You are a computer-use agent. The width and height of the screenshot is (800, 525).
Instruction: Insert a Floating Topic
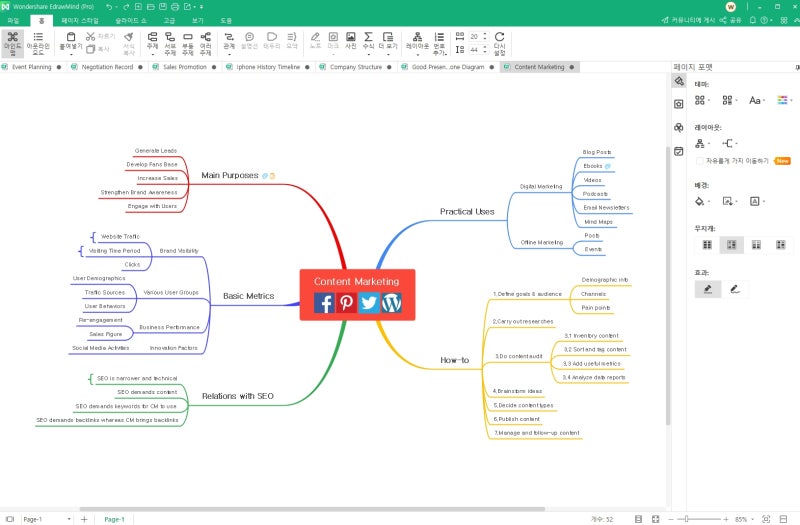[188, 43]
